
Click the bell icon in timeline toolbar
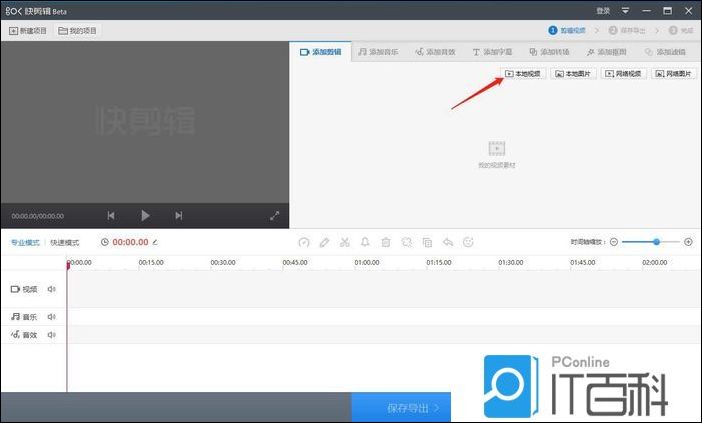(365, 242)
